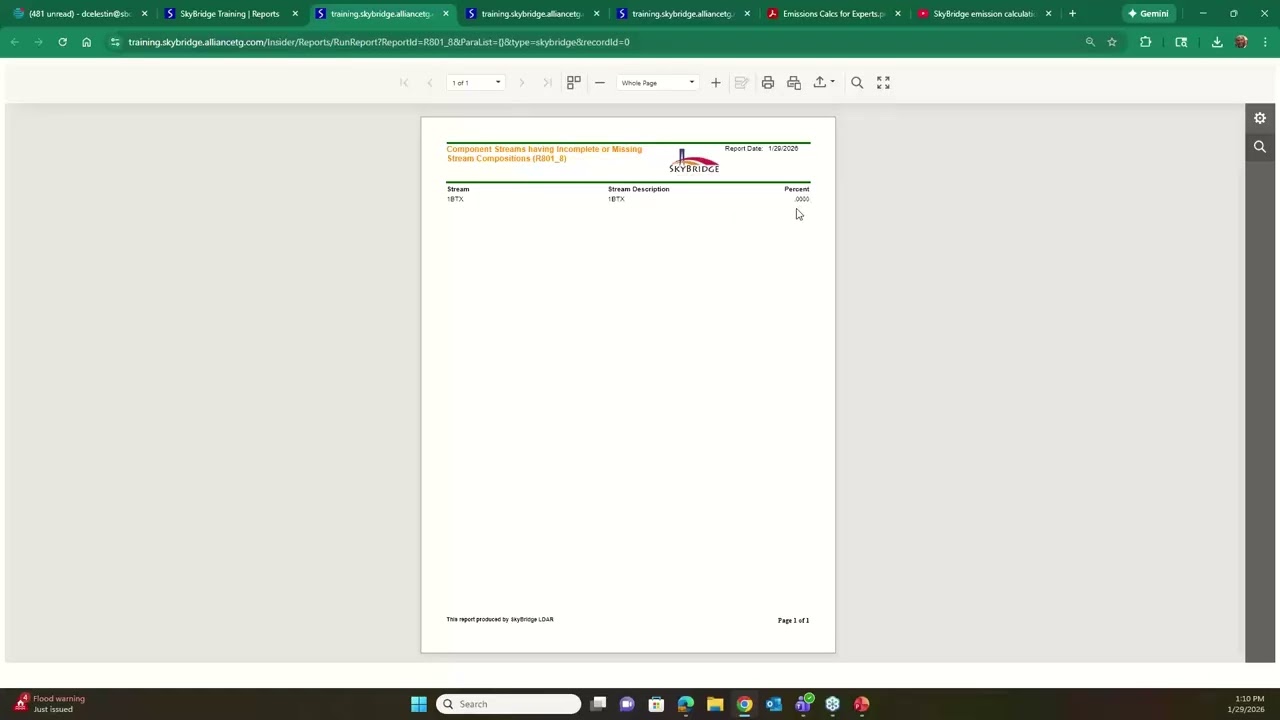Image resolution: width=1280 pixels, height=720 pixels.
Task: Select the 'Stream Description' column header
Action: [x=639, y=189]
